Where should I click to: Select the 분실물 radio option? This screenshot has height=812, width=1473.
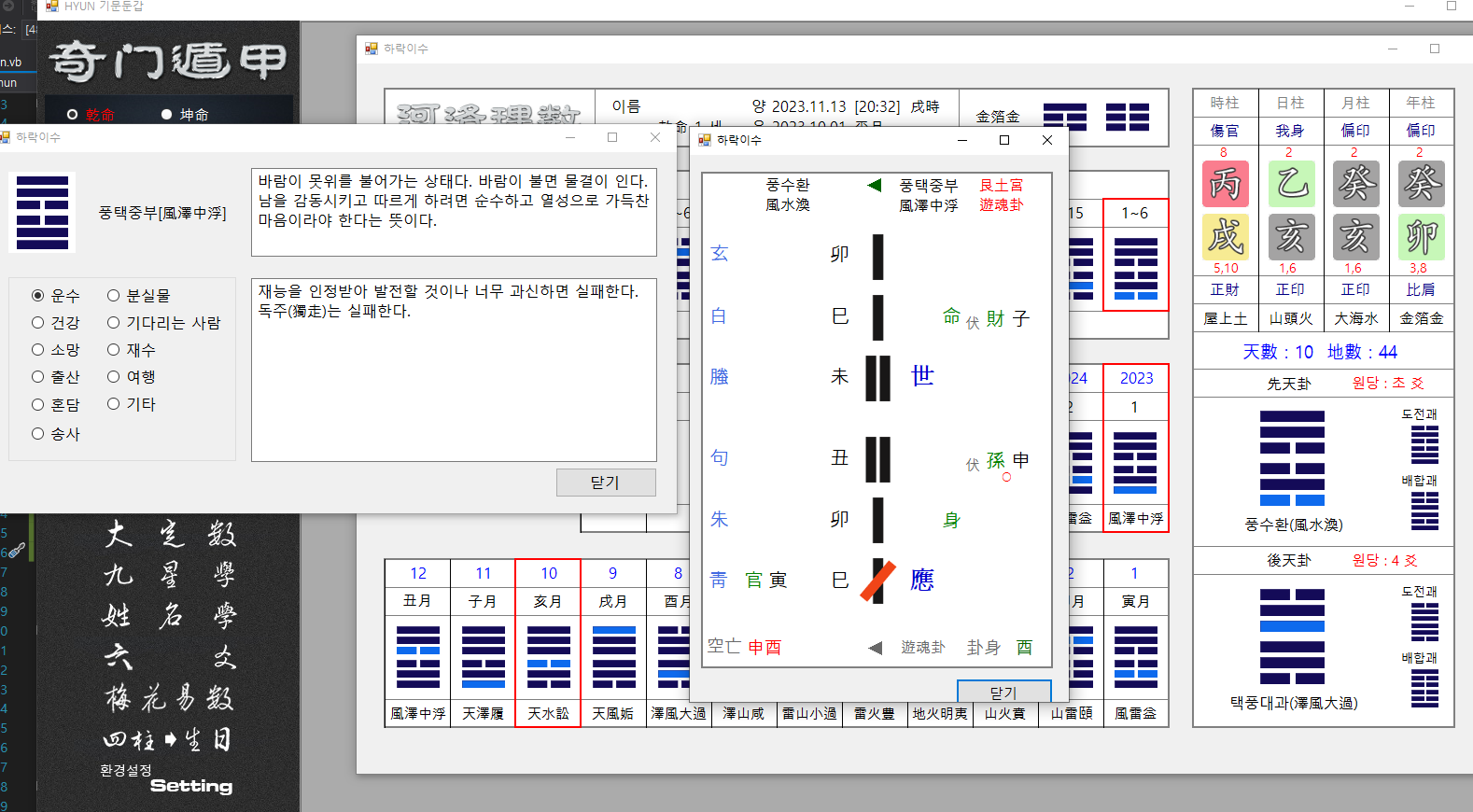[138, 296]
